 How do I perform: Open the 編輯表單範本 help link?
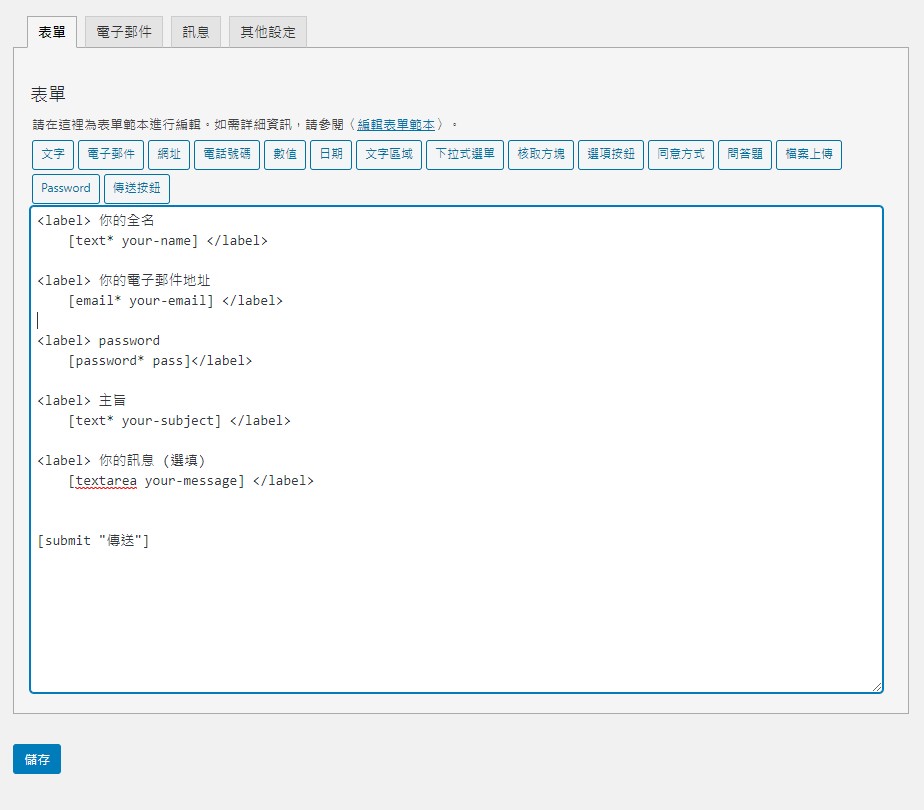[x=396, y=125]
